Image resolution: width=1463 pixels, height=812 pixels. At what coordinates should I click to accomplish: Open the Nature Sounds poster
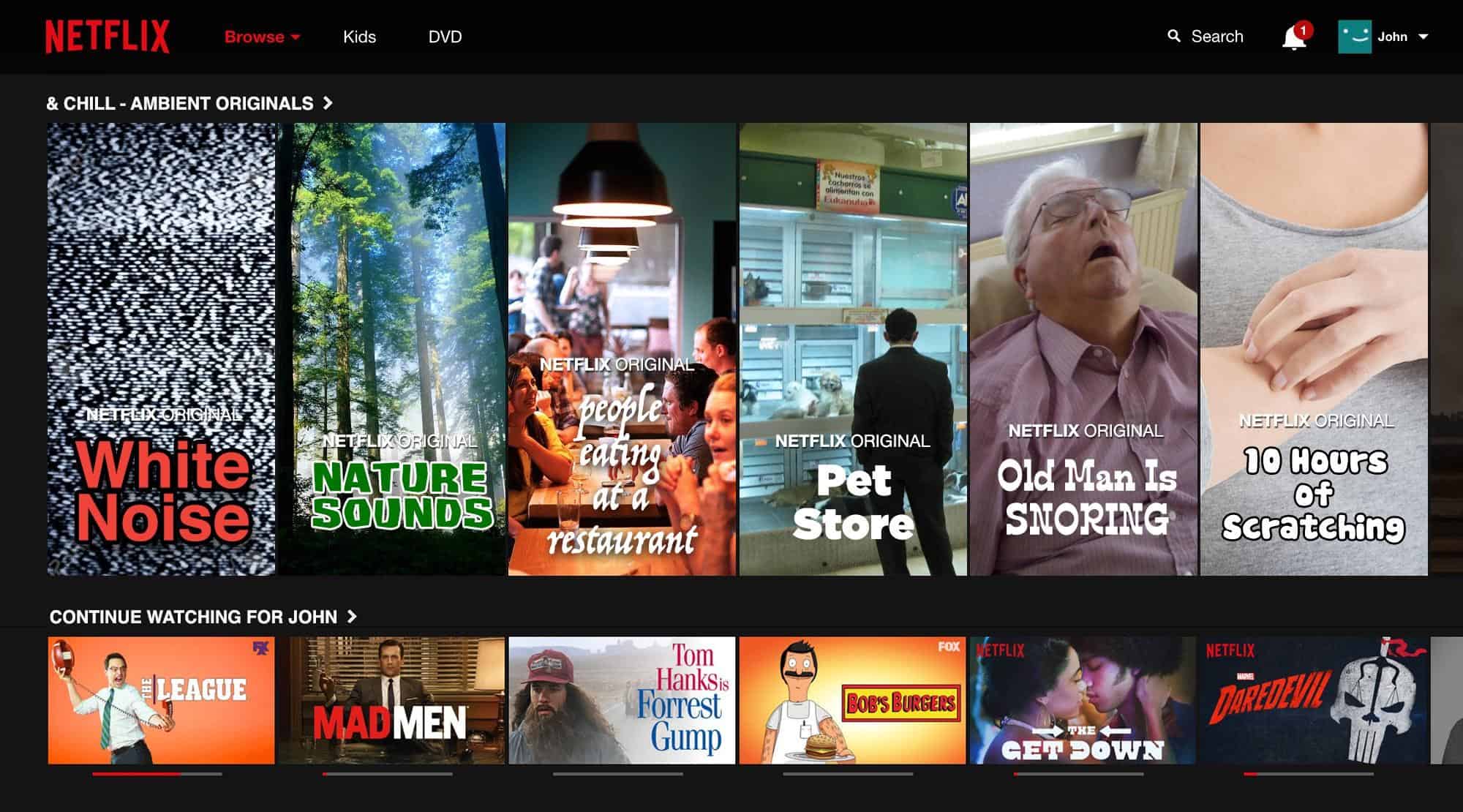click(392, 349)
